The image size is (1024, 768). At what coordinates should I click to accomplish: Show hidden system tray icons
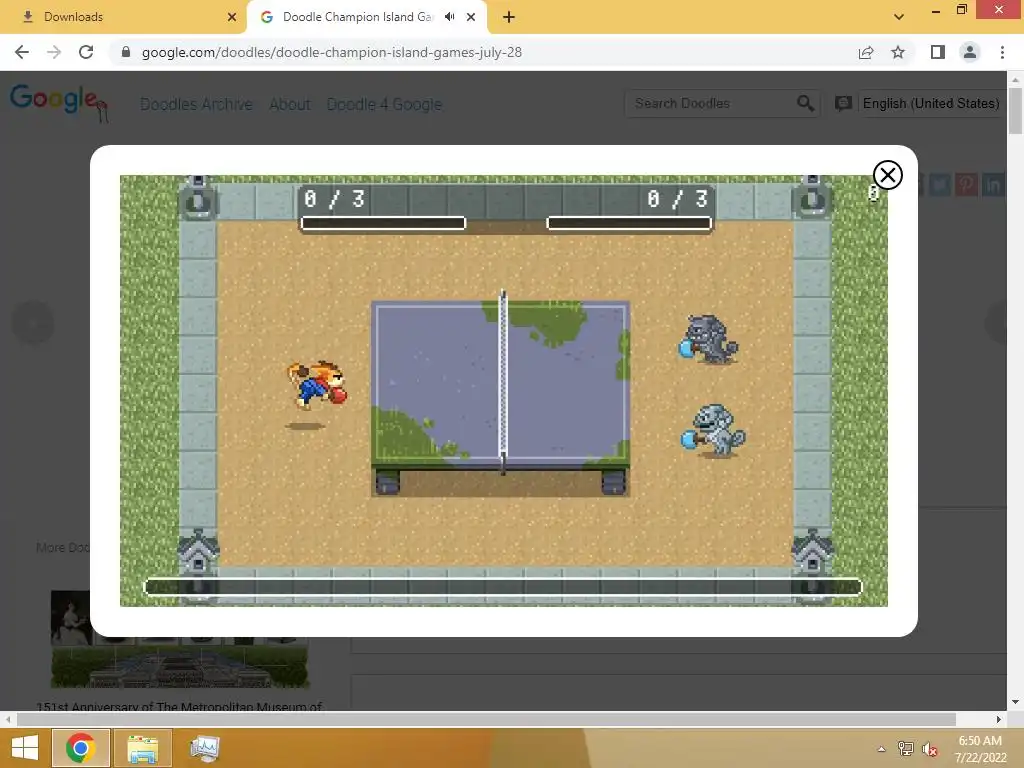point(882,749)
